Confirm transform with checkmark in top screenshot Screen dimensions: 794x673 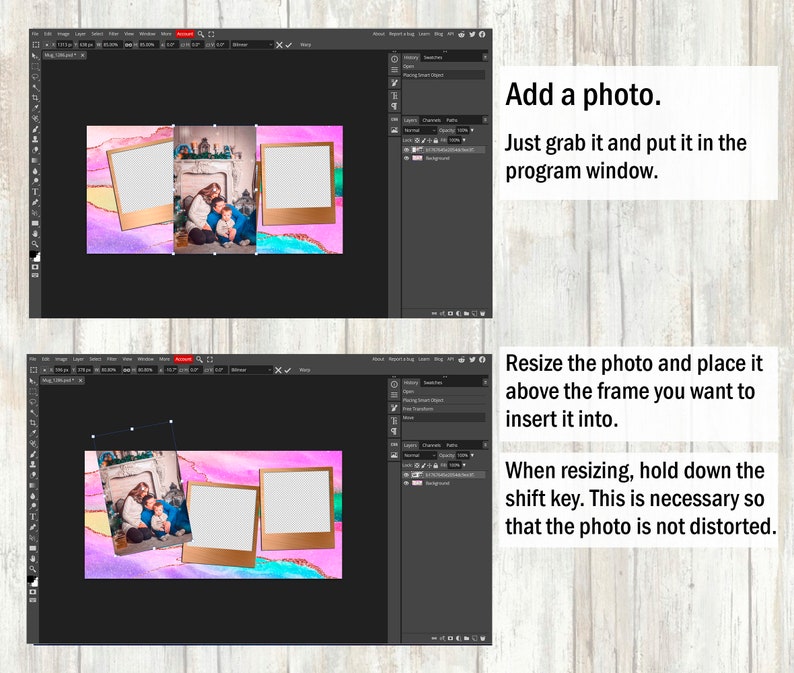[289, 45]
